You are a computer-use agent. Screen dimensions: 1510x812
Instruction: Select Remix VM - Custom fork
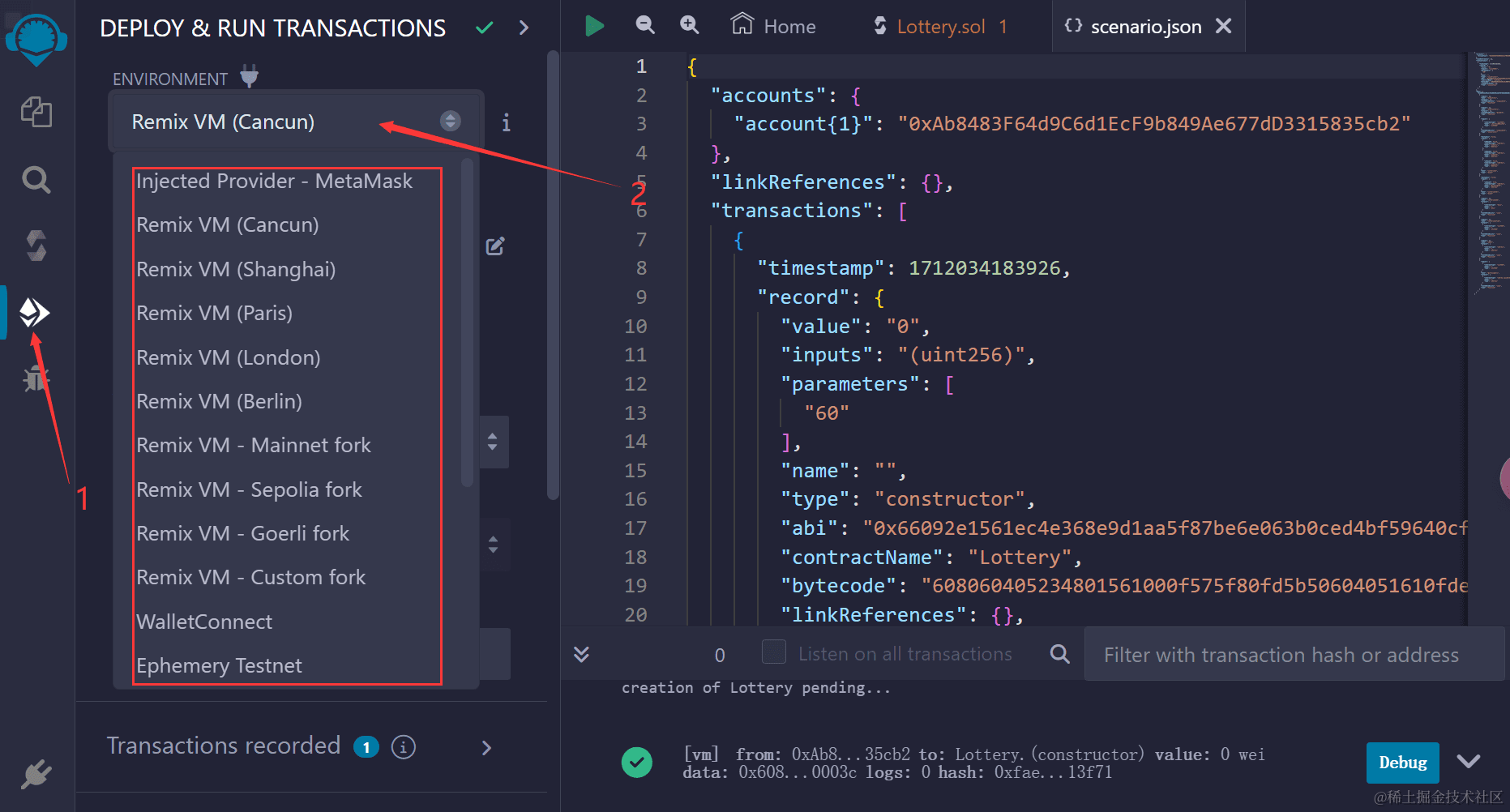[x=250, y=577]
